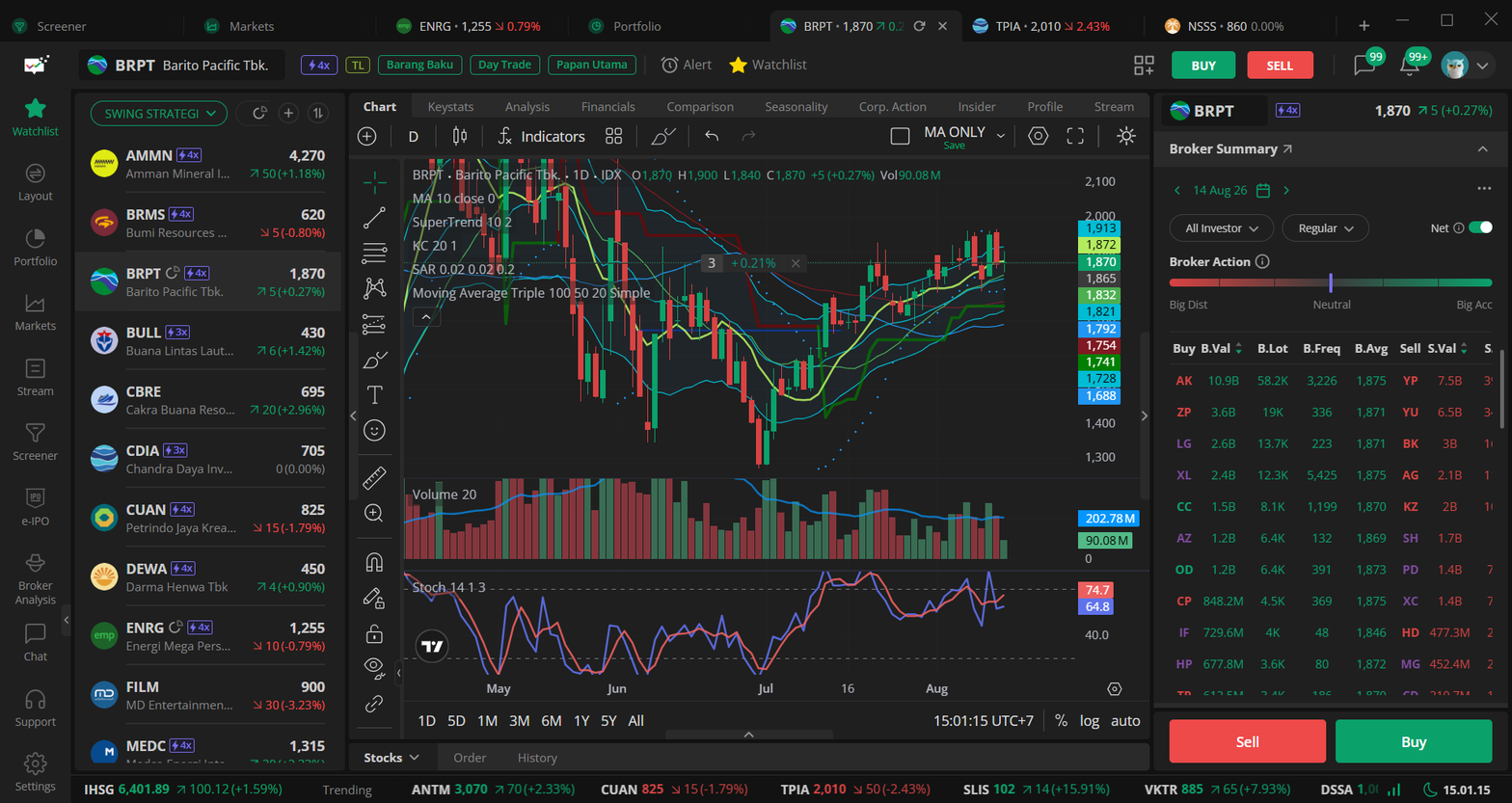Click the red SELL button in header
1512x803 pixels.
pos(1280,66)
